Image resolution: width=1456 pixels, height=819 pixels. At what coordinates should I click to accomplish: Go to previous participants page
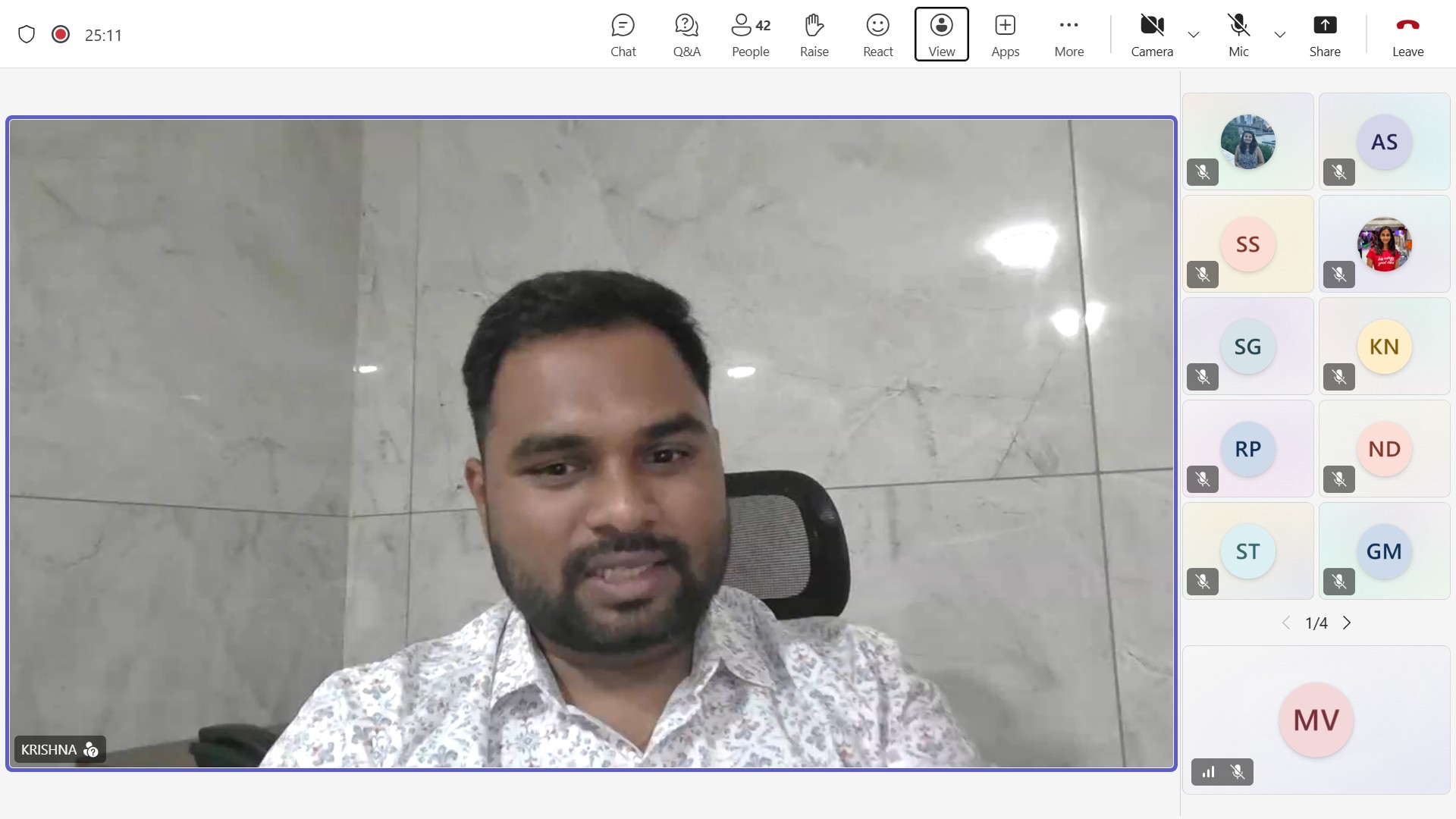pyautogui.click(x=1286, y=623)
